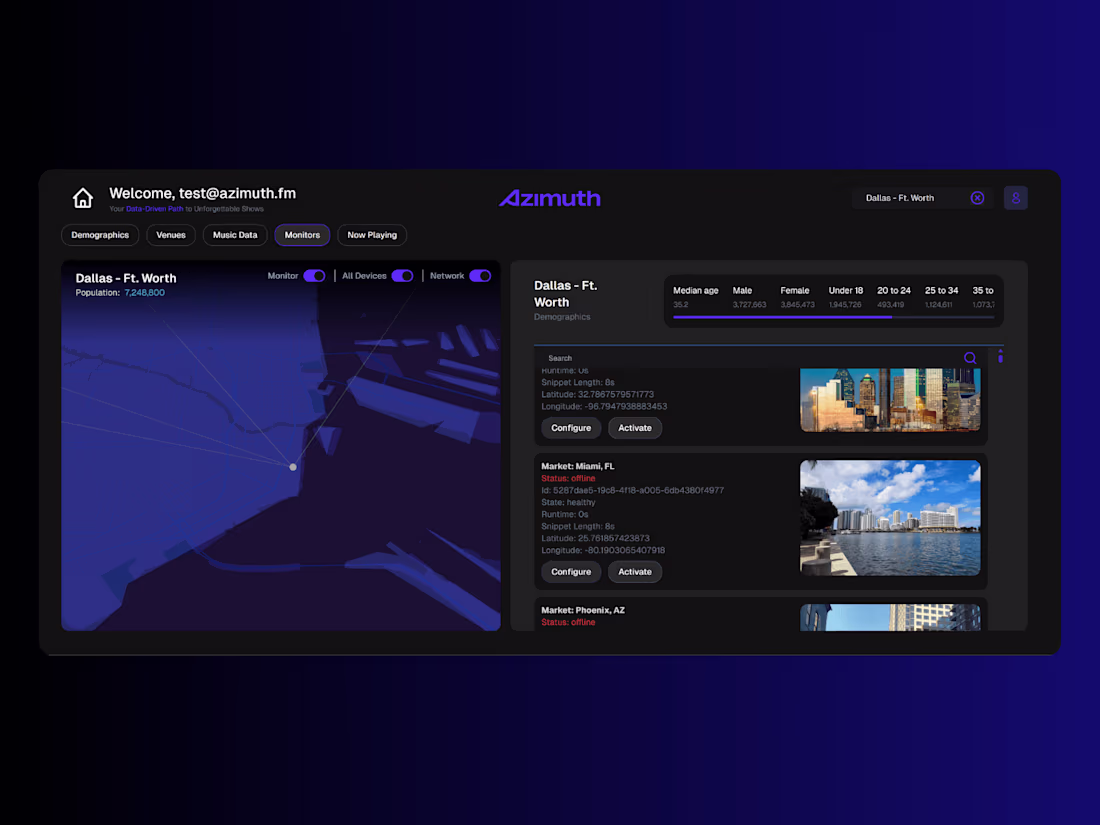Open the Now Playing tab
This screenshot has height=825, width=1100.
[371, 235]
